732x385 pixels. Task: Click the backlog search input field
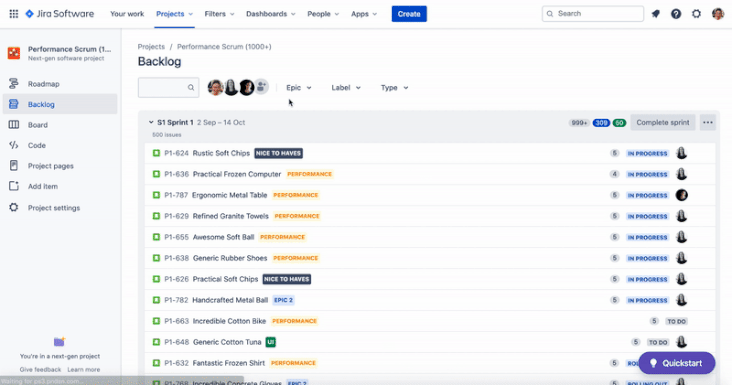pos(169,88)
